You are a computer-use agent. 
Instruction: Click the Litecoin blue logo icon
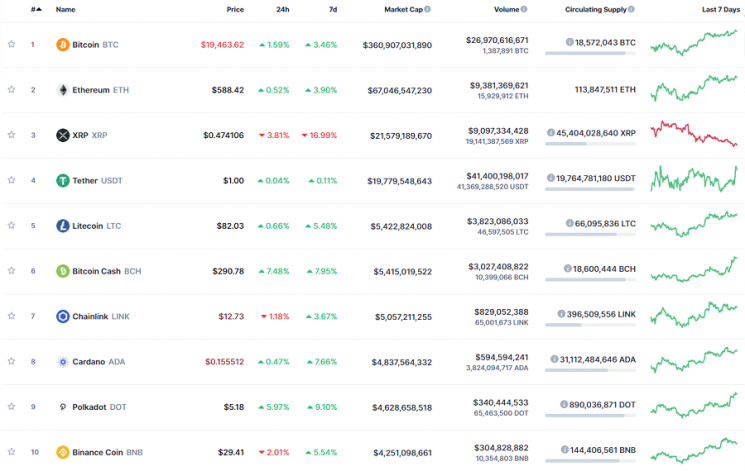coord(63,226)
